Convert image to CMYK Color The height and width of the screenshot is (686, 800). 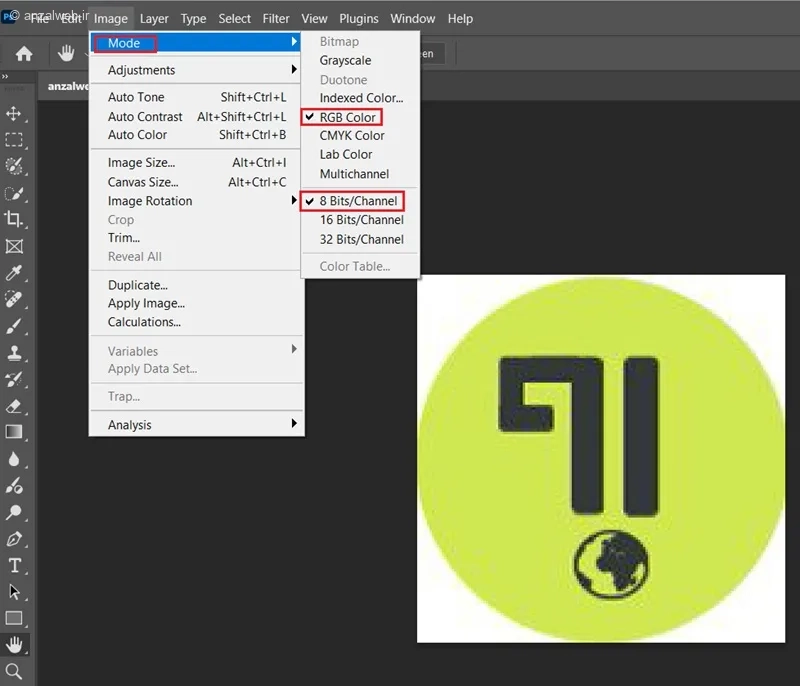pos(360,136)
